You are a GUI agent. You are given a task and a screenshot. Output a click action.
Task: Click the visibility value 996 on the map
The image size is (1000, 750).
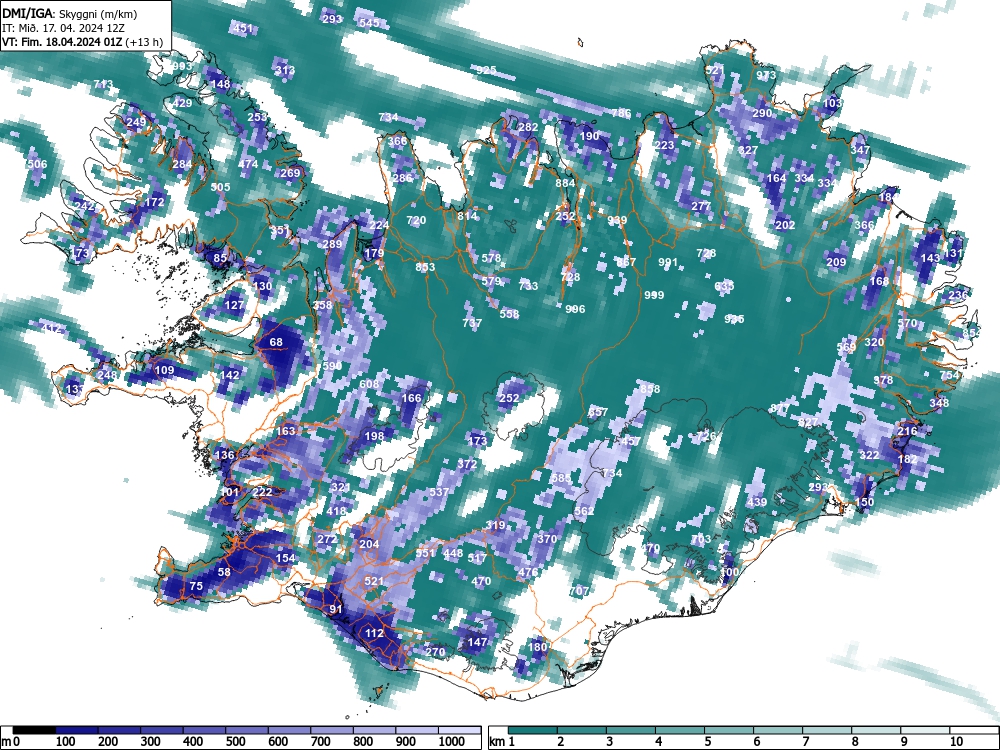pyautogui.click(x=575, y=309)
